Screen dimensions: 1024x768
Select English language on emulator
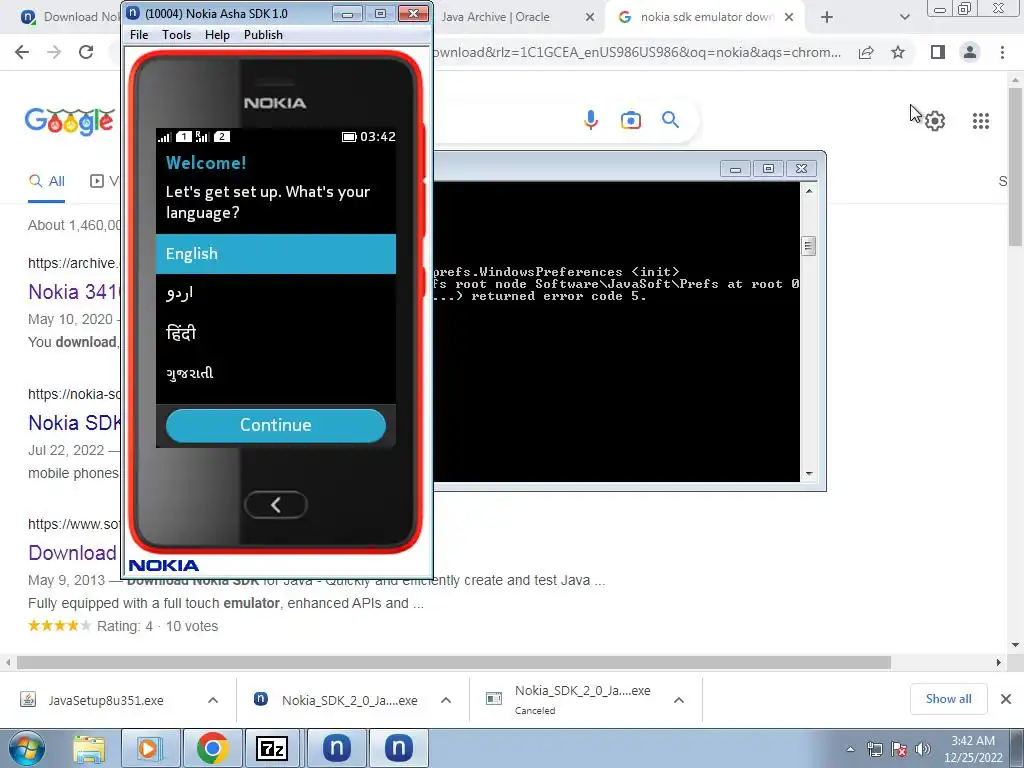(x=276, y=253)
